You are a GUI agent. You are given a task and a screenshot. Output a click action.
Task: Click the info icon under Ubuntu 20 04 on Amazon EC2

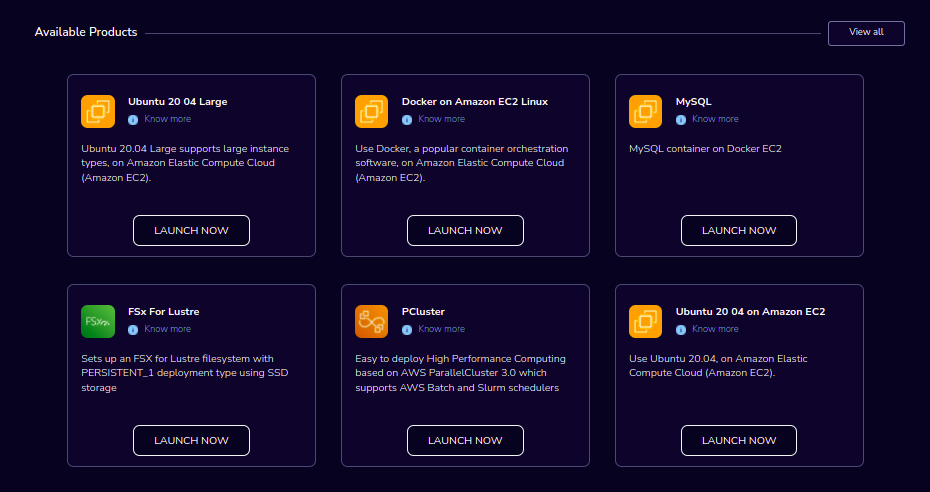[x=681, y=330]
